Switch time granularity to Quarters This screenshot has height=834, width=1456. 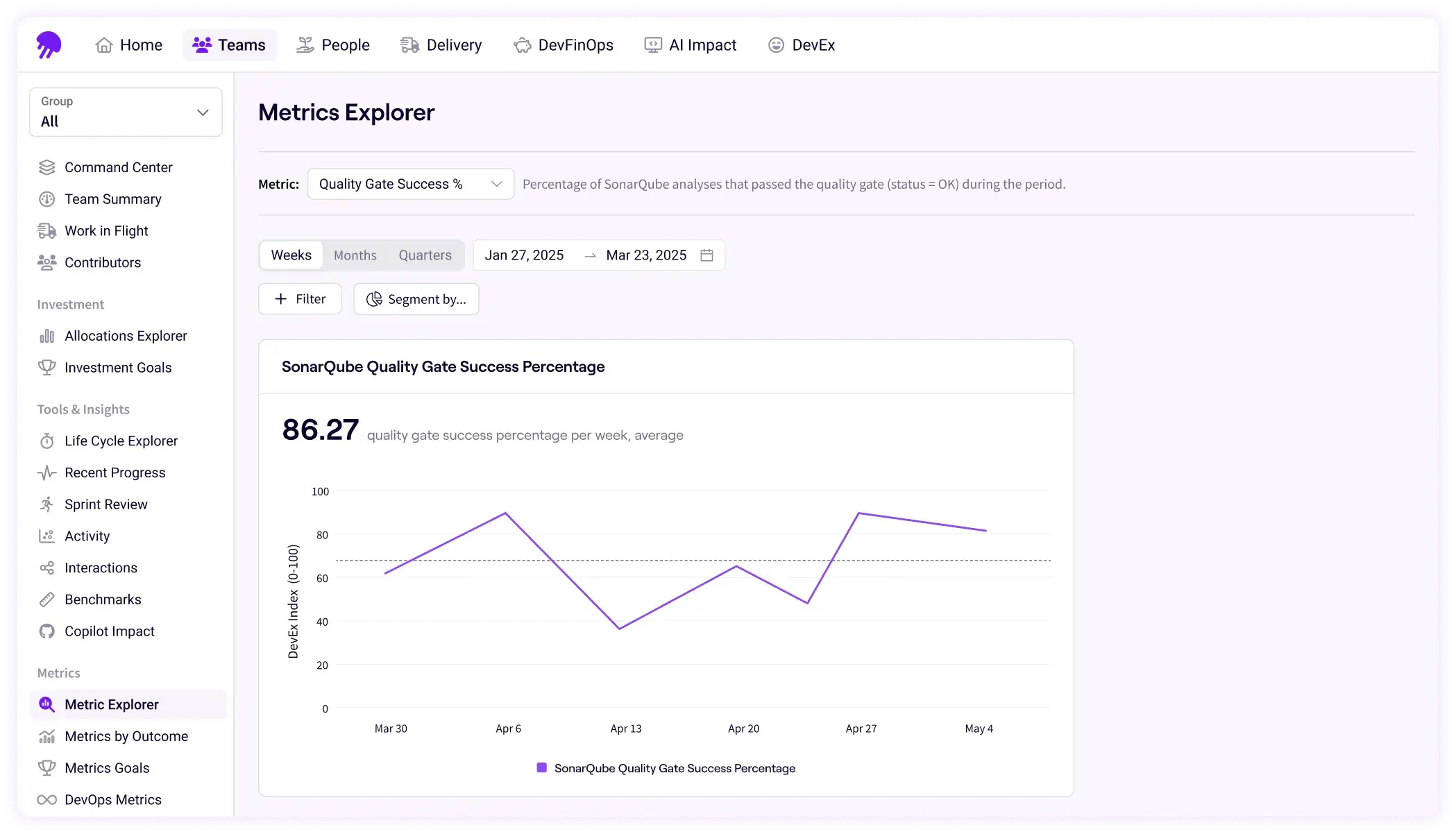[x=425, y=255]
